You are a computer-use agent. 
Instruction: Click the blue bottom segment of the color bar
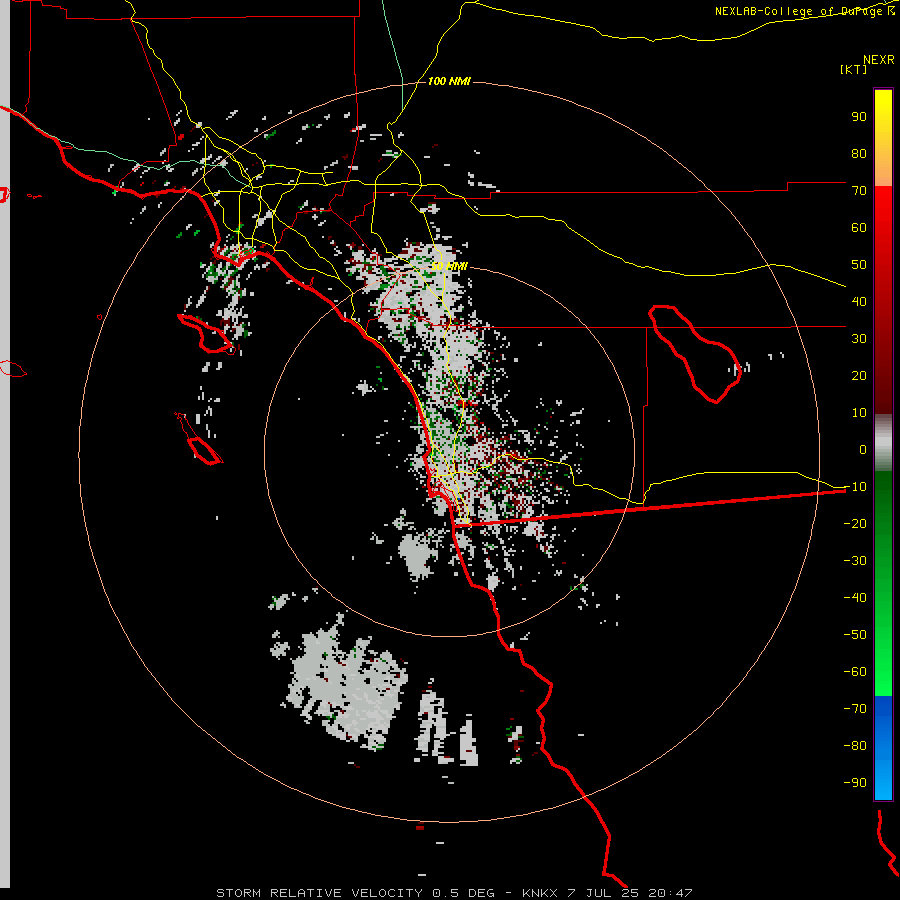click(x=883, y=748)
